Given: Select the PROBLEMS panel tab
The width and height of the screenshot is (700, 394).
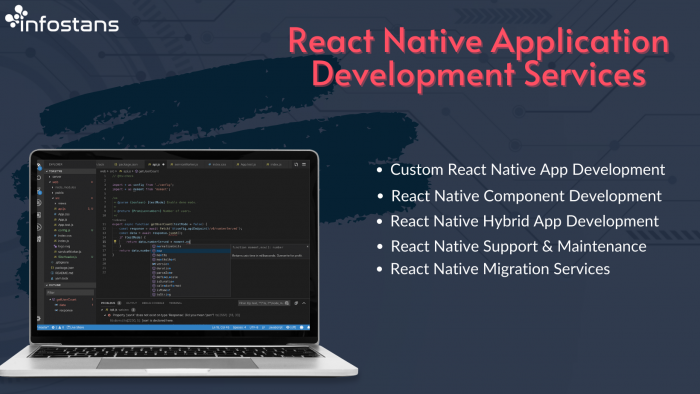Looking at the screenshot, I should coord(108,303).
